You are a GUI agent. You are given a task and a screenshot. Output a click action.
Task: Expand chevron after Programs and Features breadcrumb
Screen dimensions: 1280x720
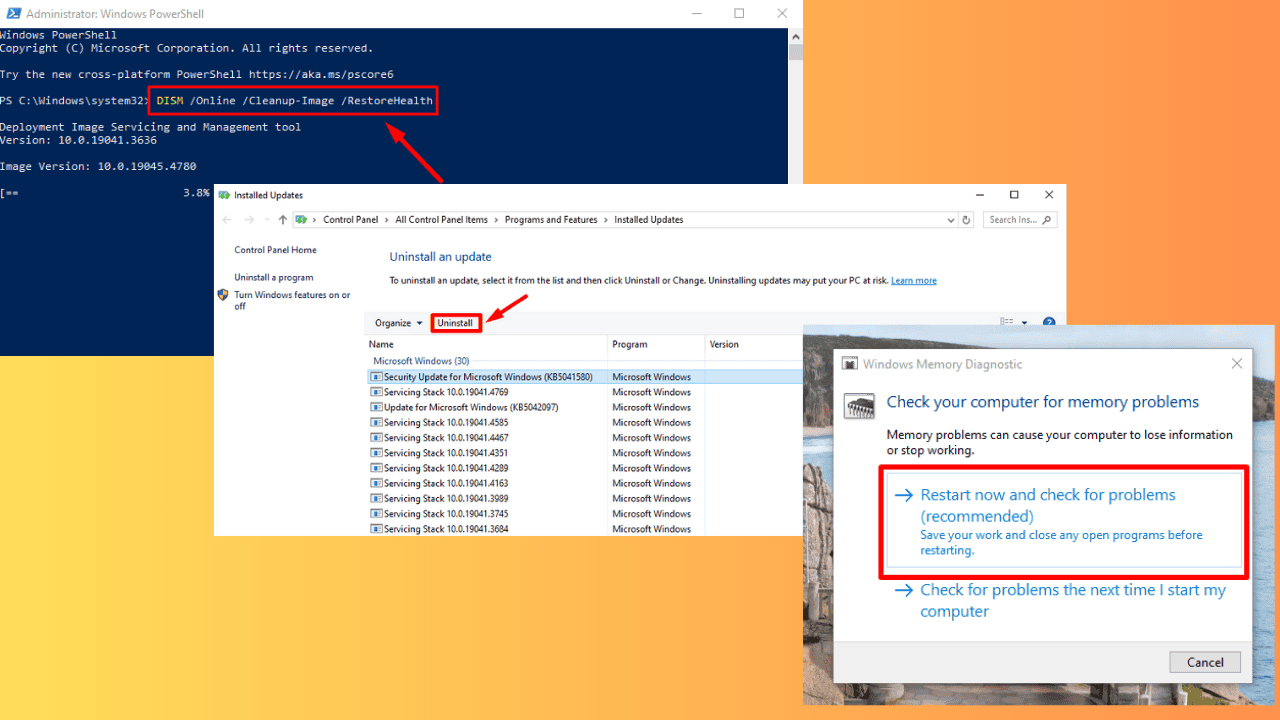point(605,220)
